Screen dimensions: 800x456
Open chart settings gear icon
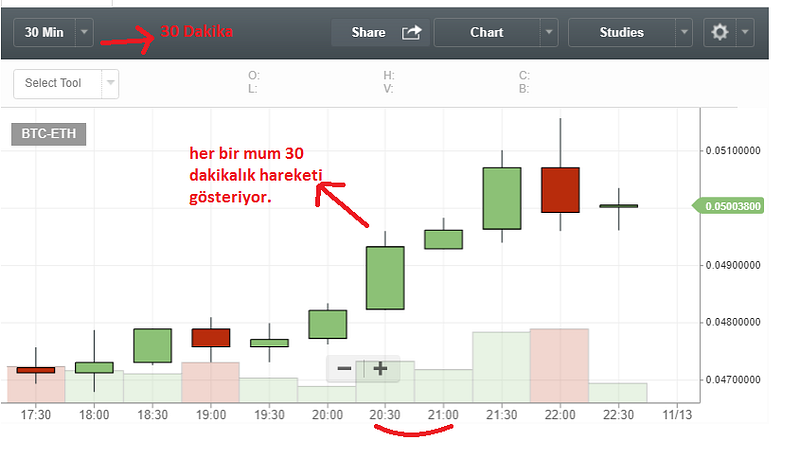point(720,32)
